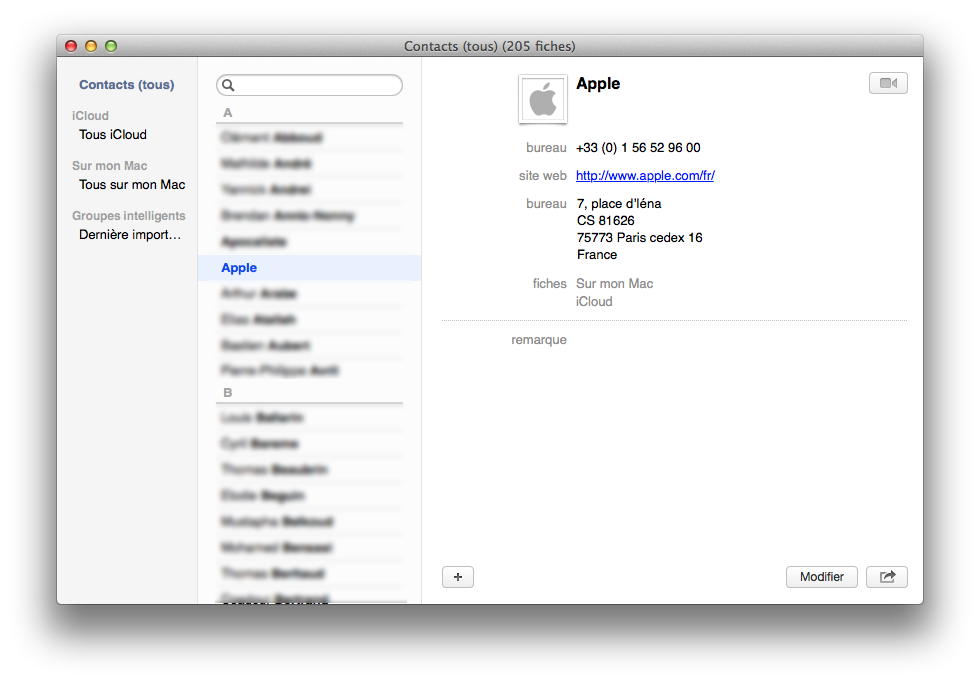Open the http://www.apple.com/fr/ link

click(645, 176)
